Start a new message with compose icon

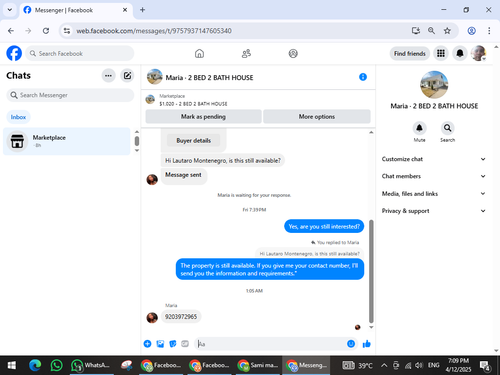[127, 76]
